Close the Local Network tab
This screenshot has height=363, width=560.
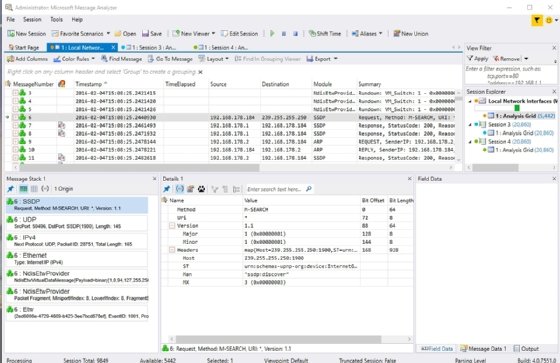(113, 47)
